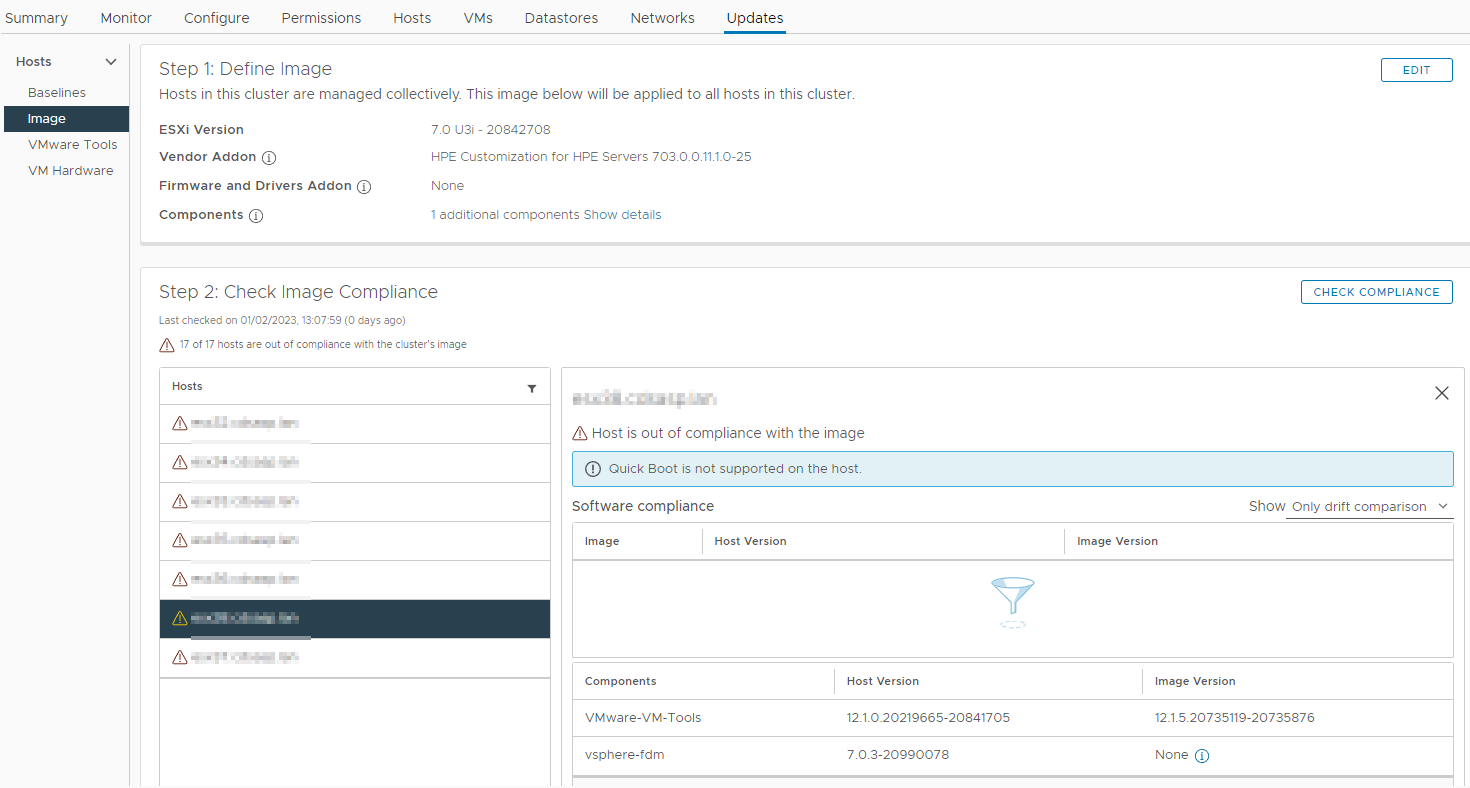Select the first host in the list
This screenshot has height=788, width=1470.
coord(355,424)
